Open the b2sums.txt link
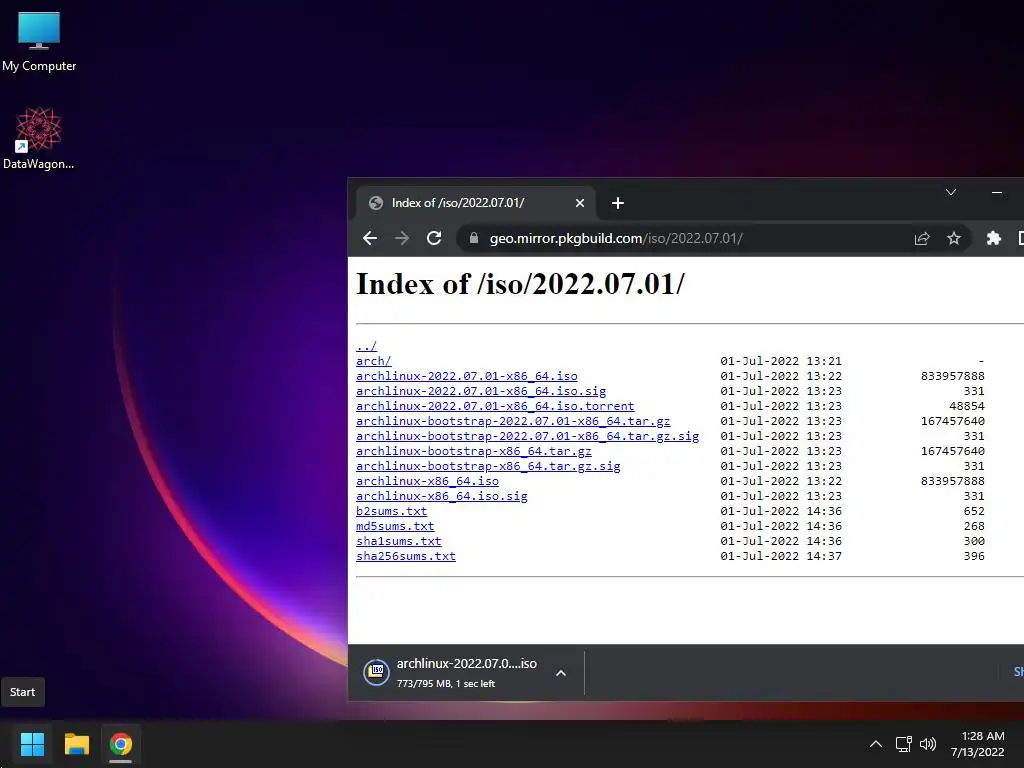The image size is (1024, 768). (x=391, y=511)
